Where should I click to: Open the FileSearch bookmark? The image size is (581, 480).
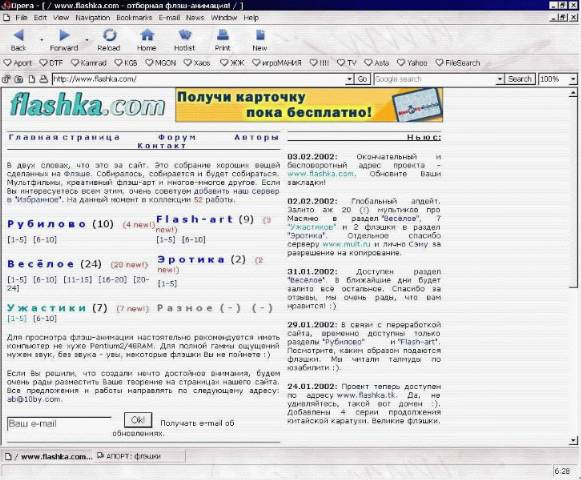(x=458, y=63)
